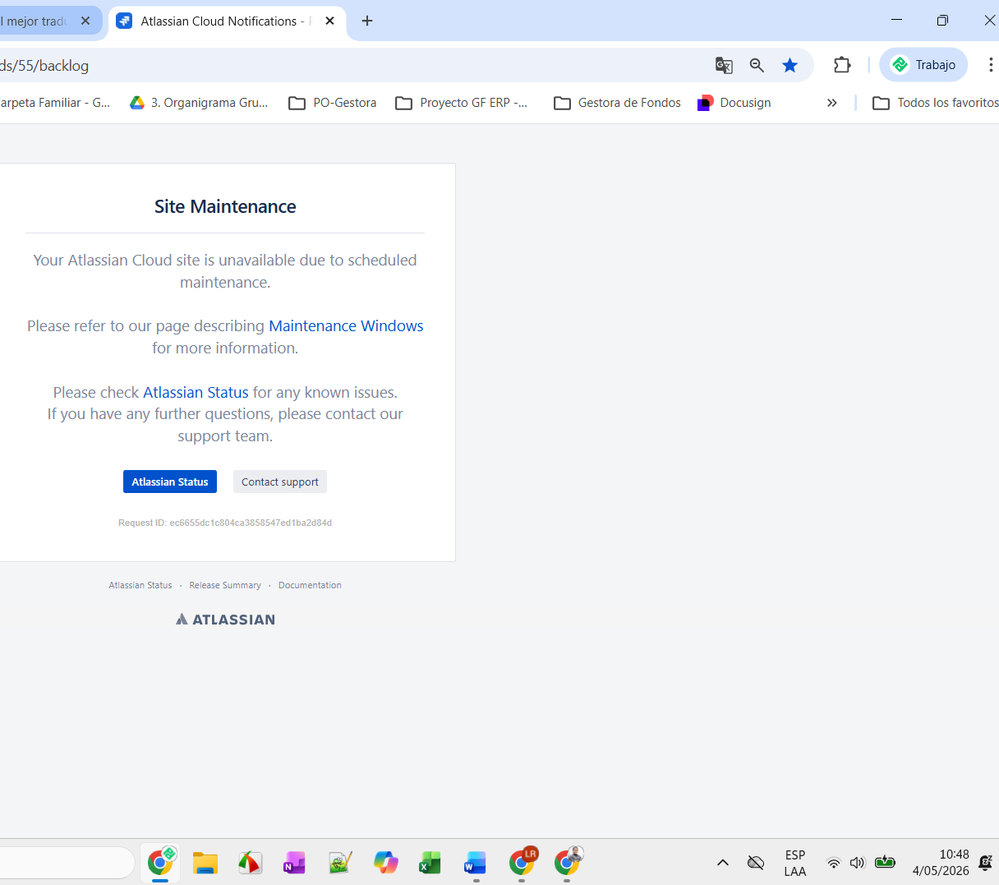Close the 'mejor trad' tab
999x885 pixels.
85,21
